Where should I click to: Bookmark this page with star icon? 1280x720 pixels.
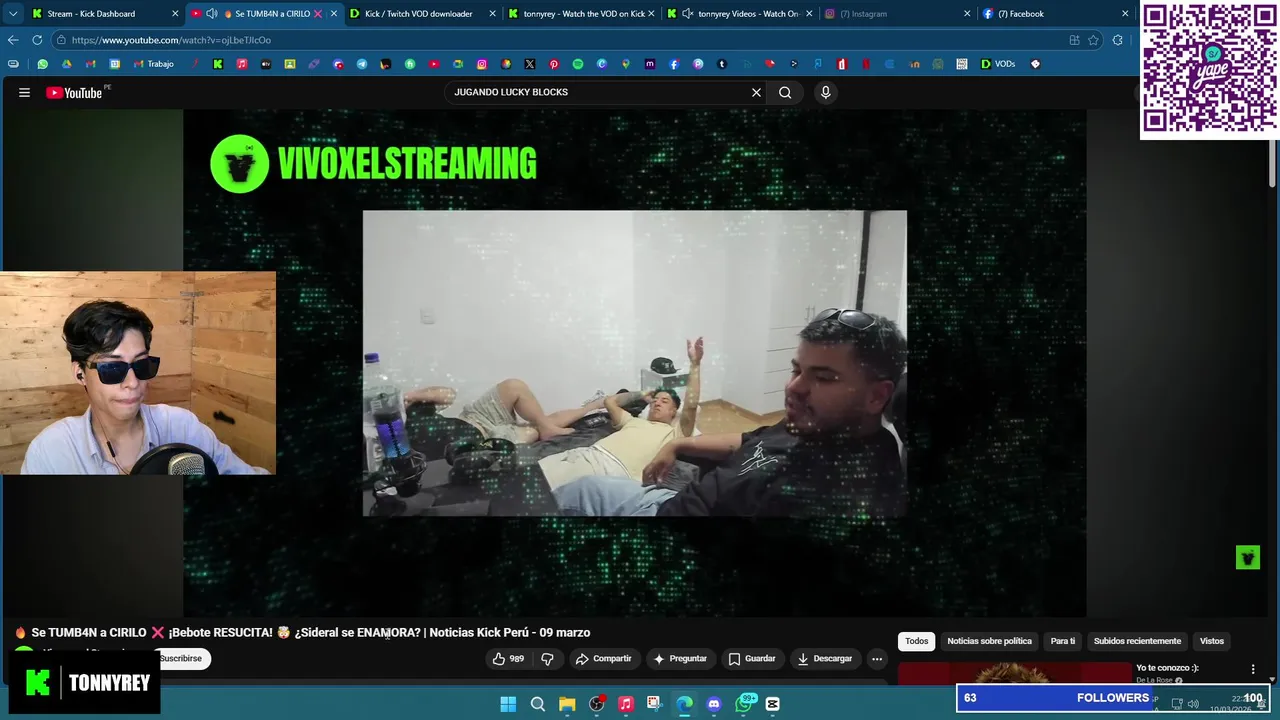1093,40
